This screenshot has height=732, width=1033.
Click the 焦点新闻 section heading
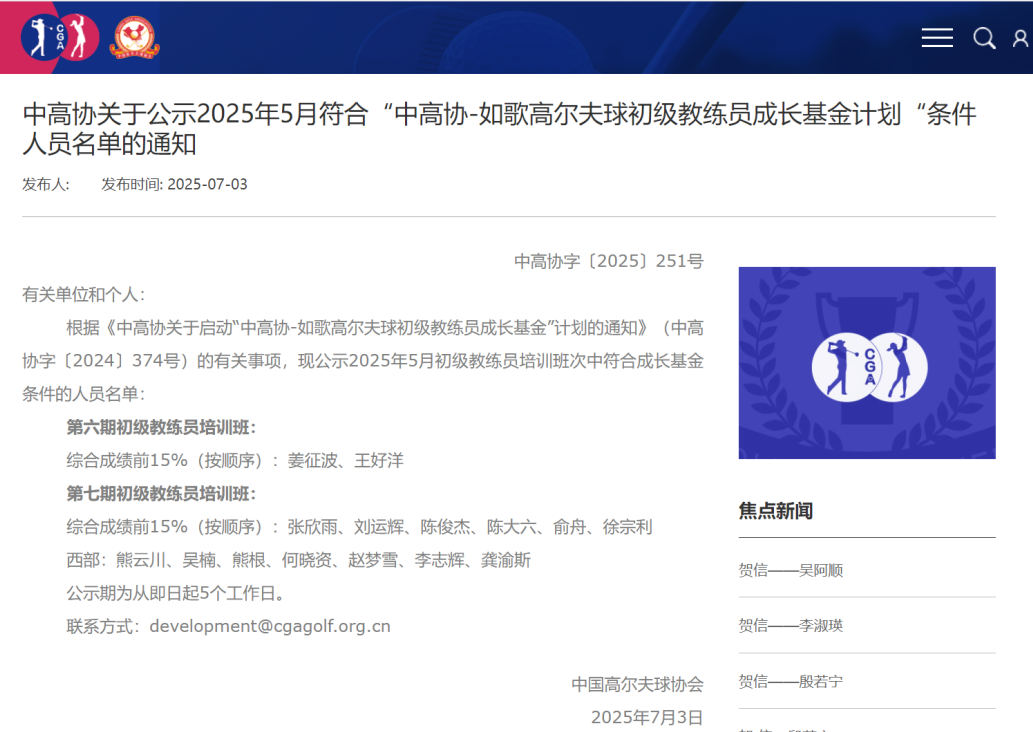point(776,511)
